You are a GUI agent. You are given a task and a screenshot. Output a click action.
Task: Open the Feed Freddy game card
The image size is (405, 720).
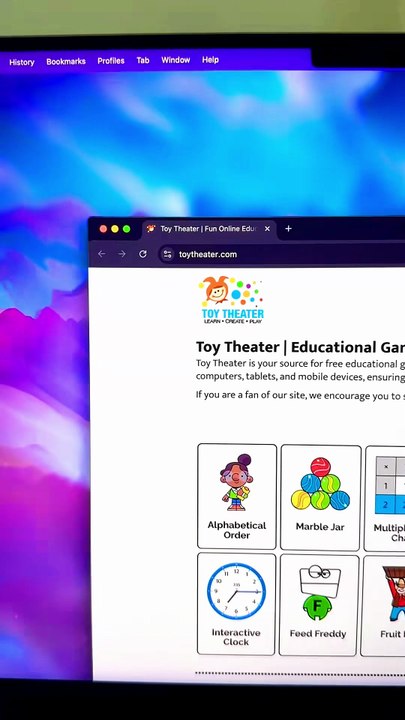click(318, 605)
